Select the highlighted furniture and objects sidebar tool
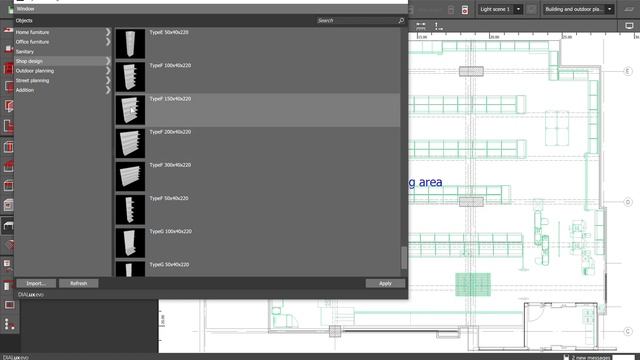This screenshot has width=640, height=360. coord(8,225)
